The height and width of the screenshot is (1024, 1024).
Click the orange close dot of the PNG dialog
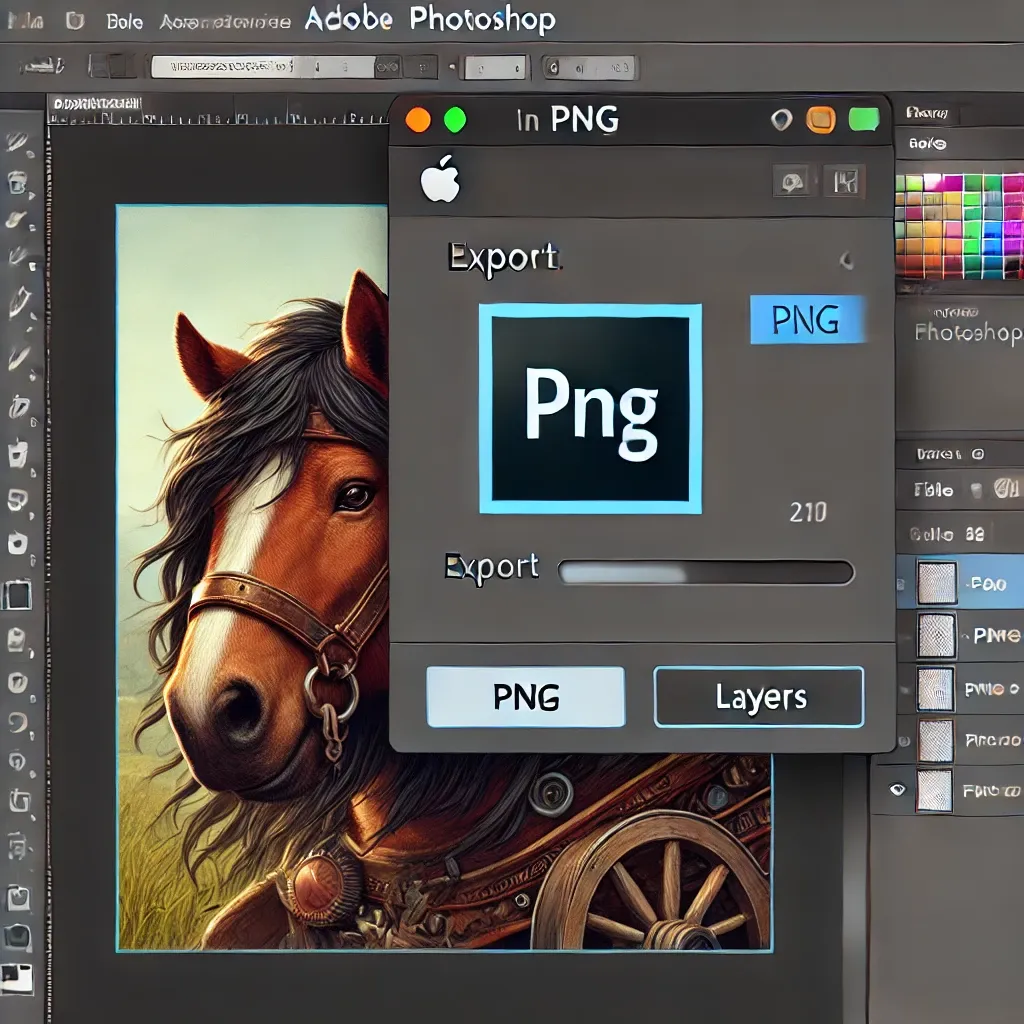click(x=418, y=120)
